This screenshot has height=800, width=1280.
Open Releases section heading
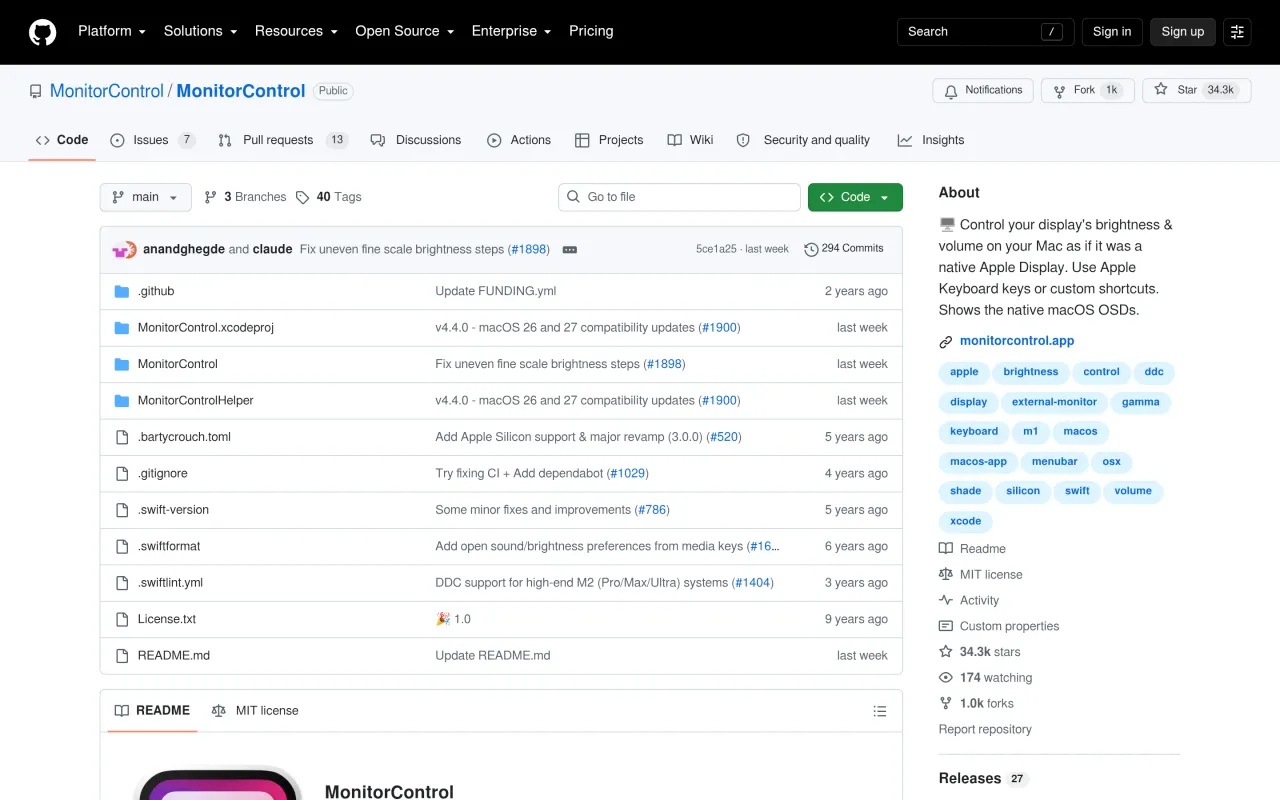pos(970,779)
